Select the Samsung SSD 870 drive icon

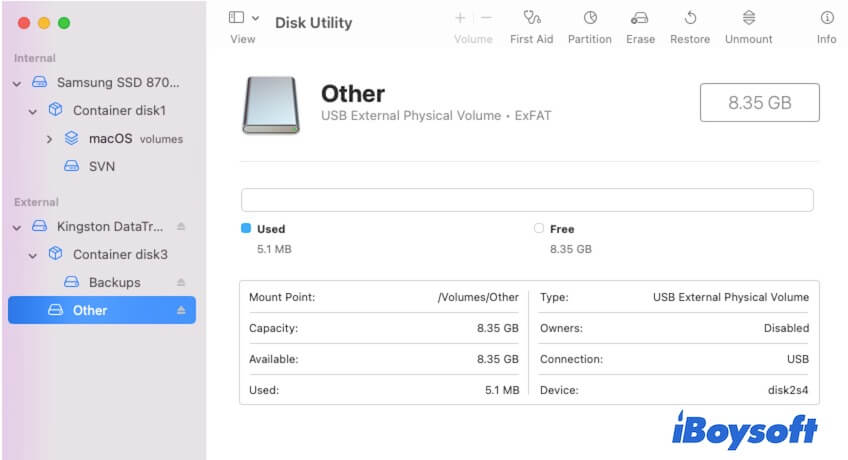pyautogui.click(x=39, y=82)
